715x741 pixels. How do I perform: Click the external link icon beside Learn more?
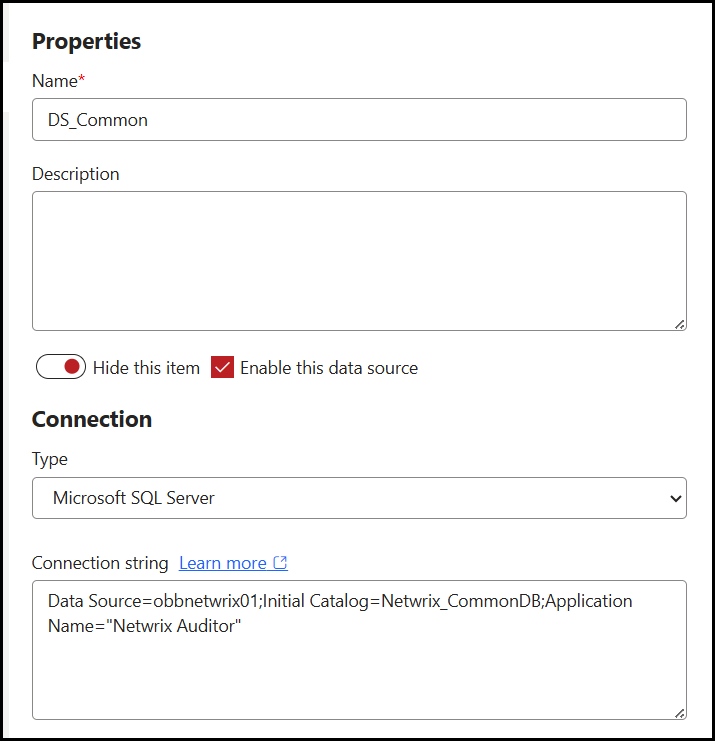point(280,563)
